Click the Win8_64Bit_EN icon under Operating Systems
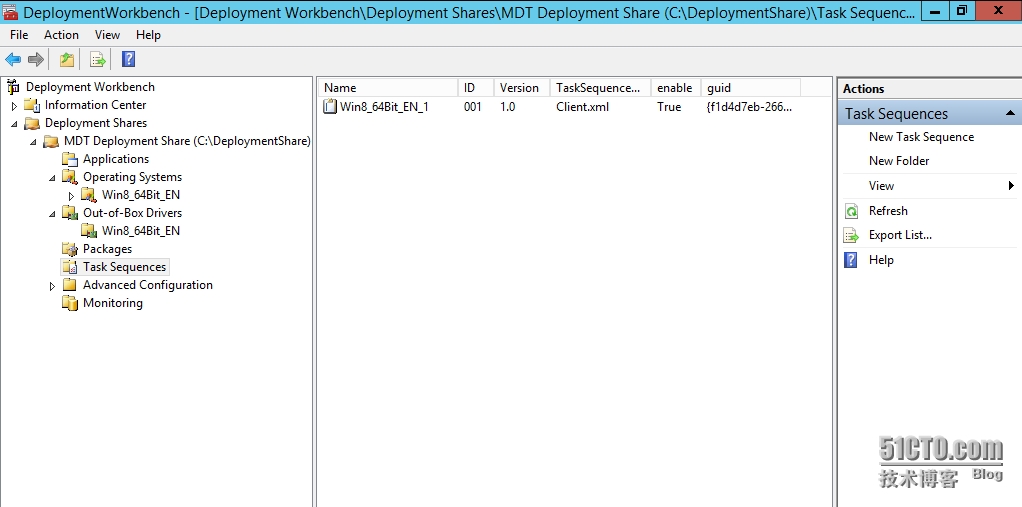This screenshot has height=507, width=1022. click(x=89, y=195)
